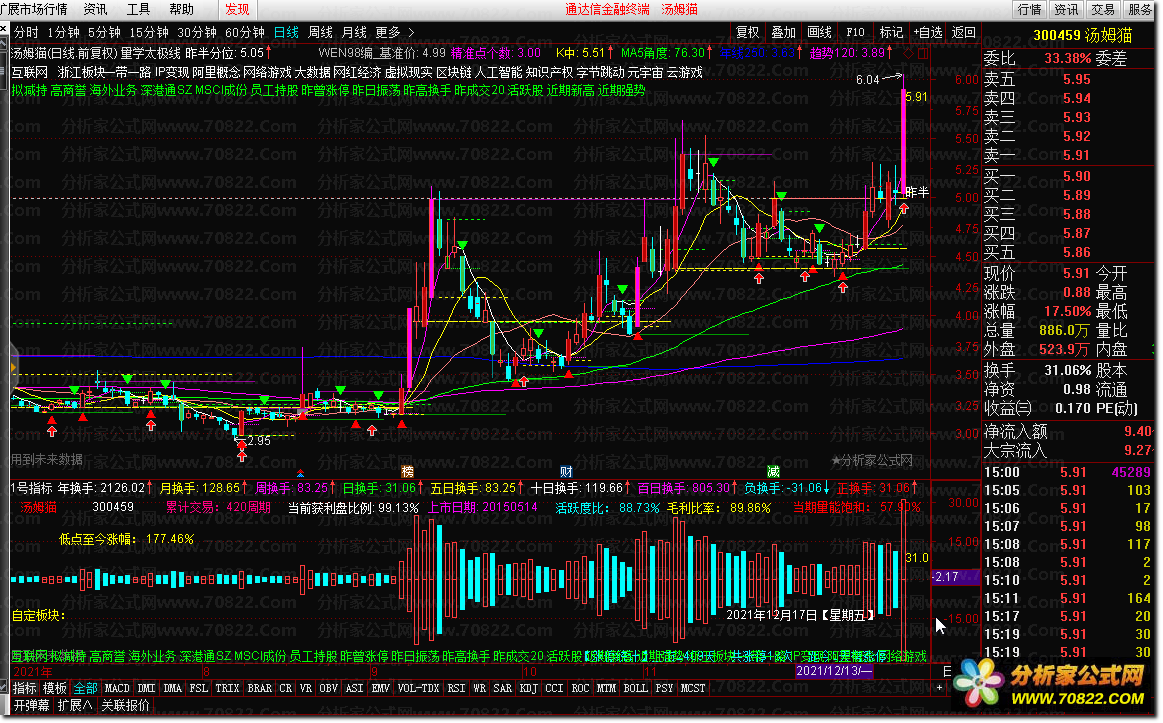
Task: Select the 30分钟 period
Action: pos(197,32)
